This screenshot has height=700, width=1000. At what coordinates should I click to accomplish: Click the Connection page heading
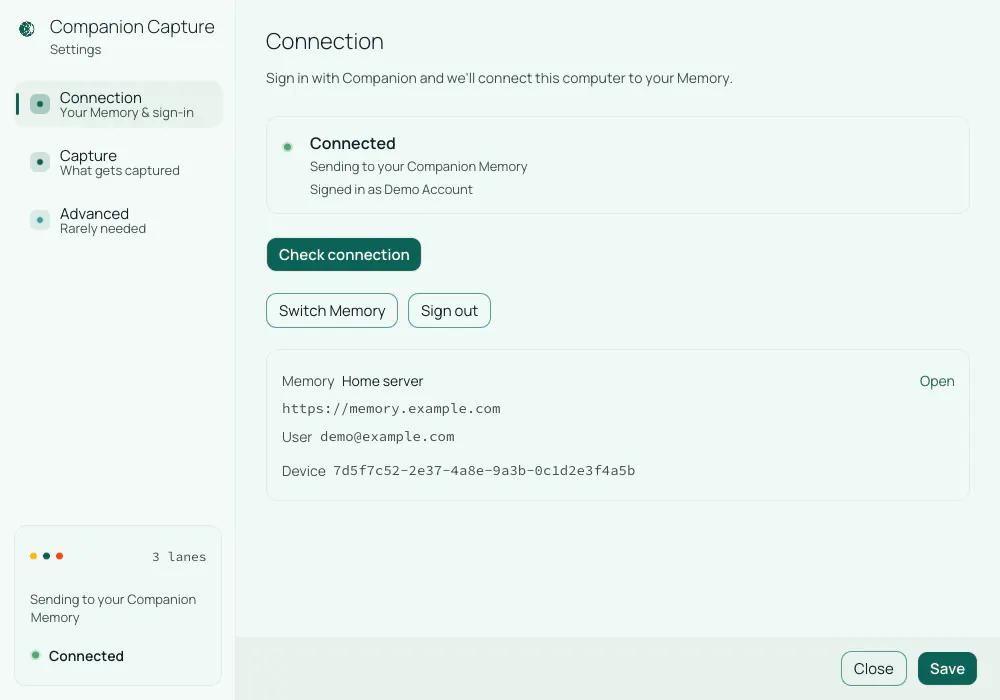coord(325,41)
